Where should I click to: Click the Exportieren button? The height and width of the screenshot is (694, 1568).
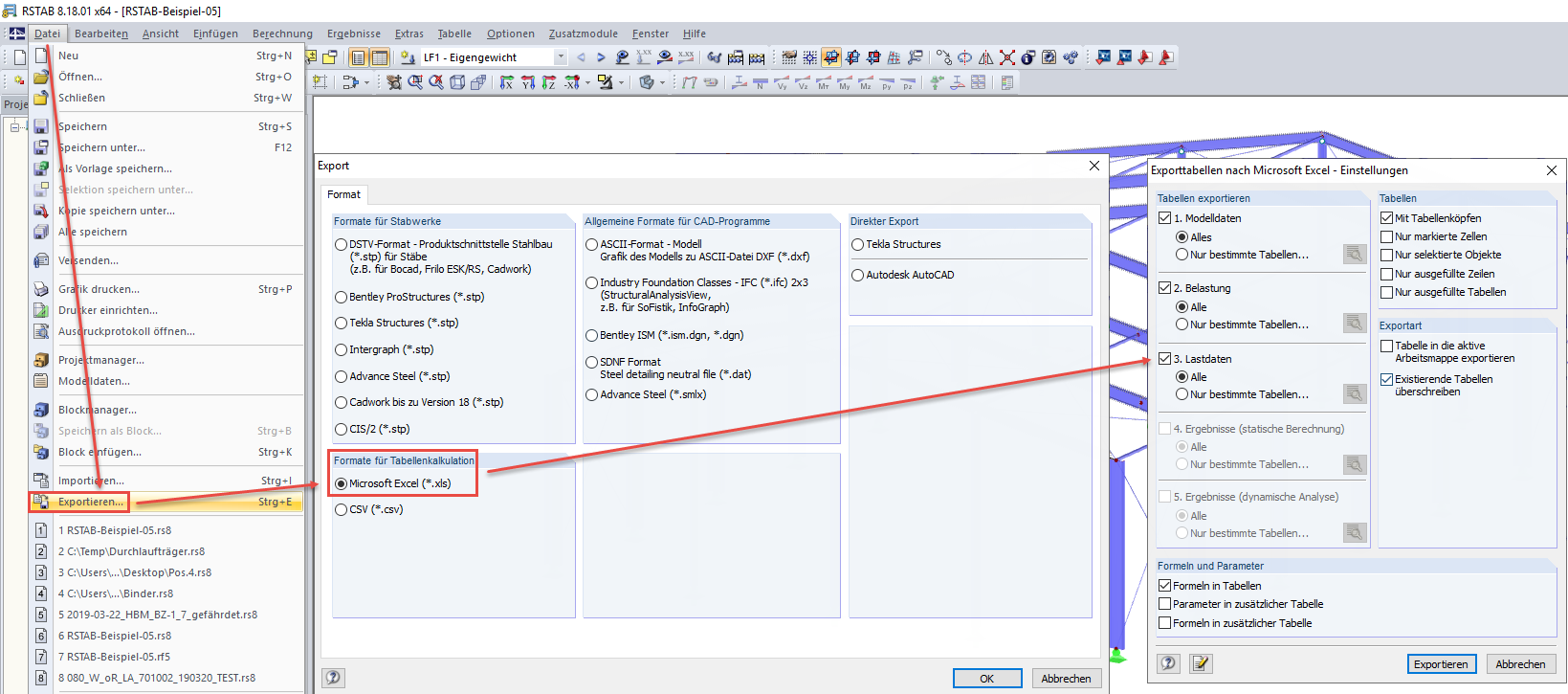point(1441,663)
